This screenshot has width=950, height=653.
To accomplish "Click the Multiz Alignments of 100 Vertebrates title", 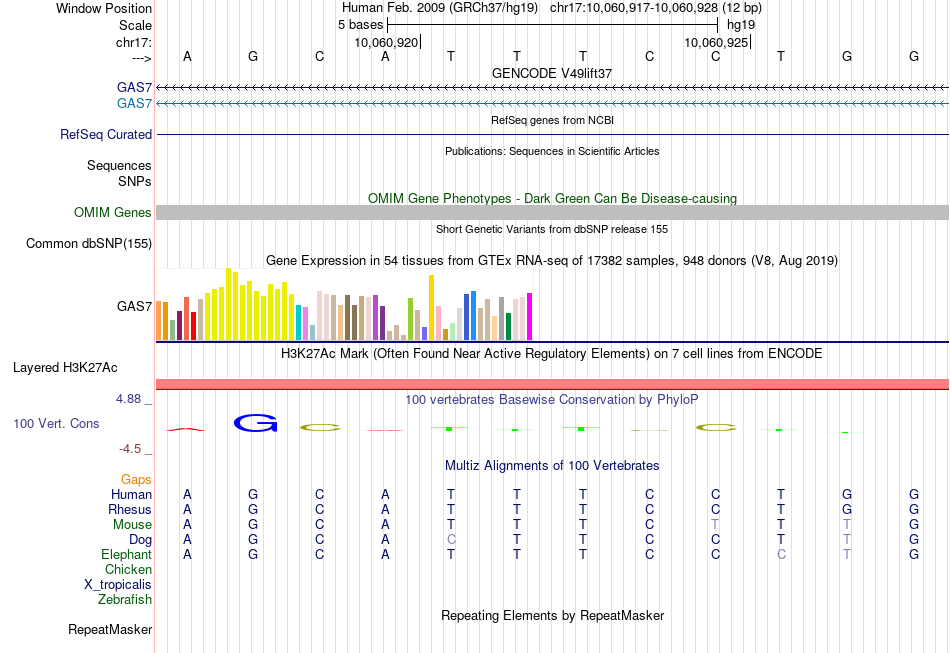I will point(552,465).
